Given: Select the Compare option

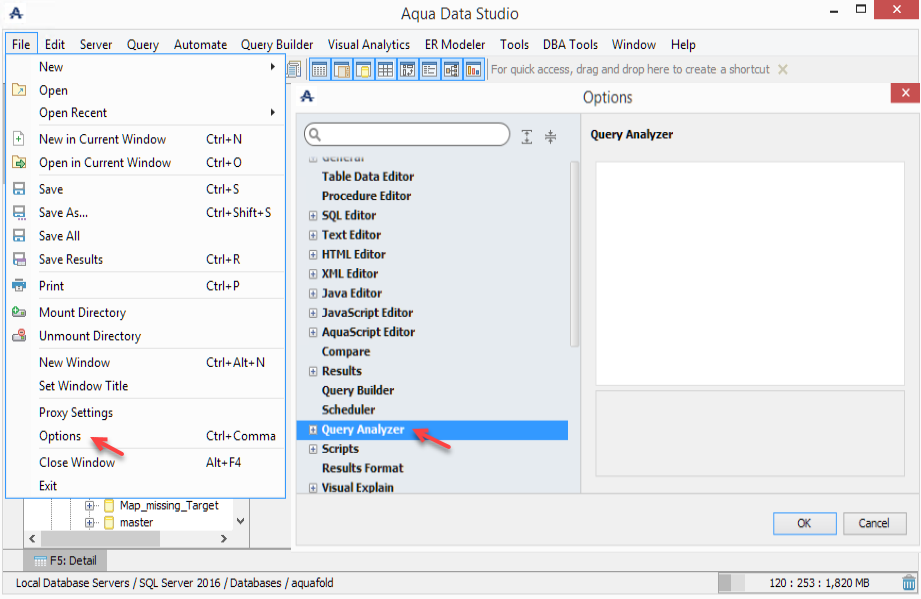Looking at the screenshot, I should 346,352.
